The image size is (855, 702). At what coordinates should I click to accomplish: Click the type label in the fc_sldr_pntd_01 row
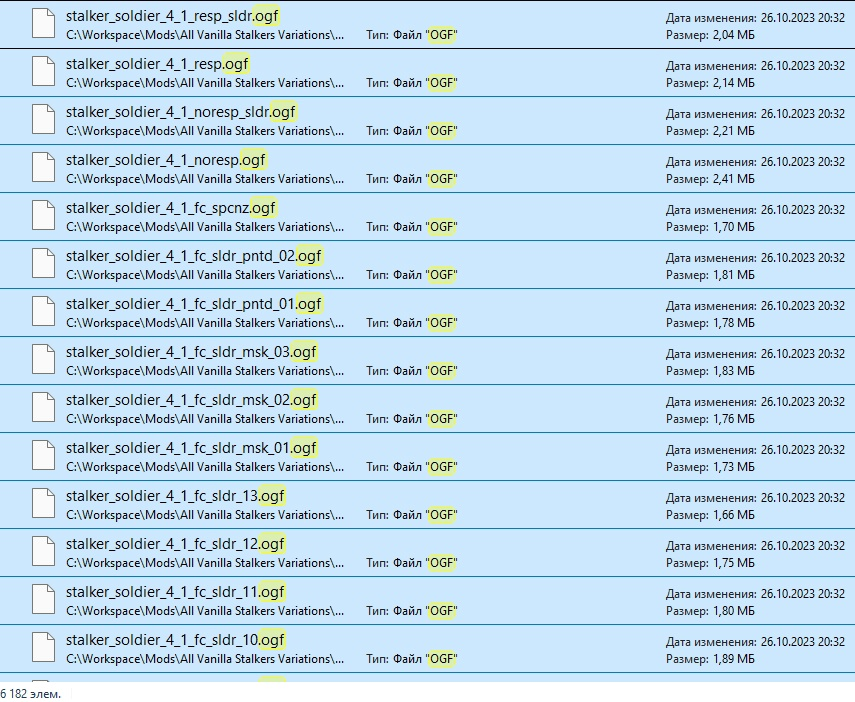click(x=412, y=323)
